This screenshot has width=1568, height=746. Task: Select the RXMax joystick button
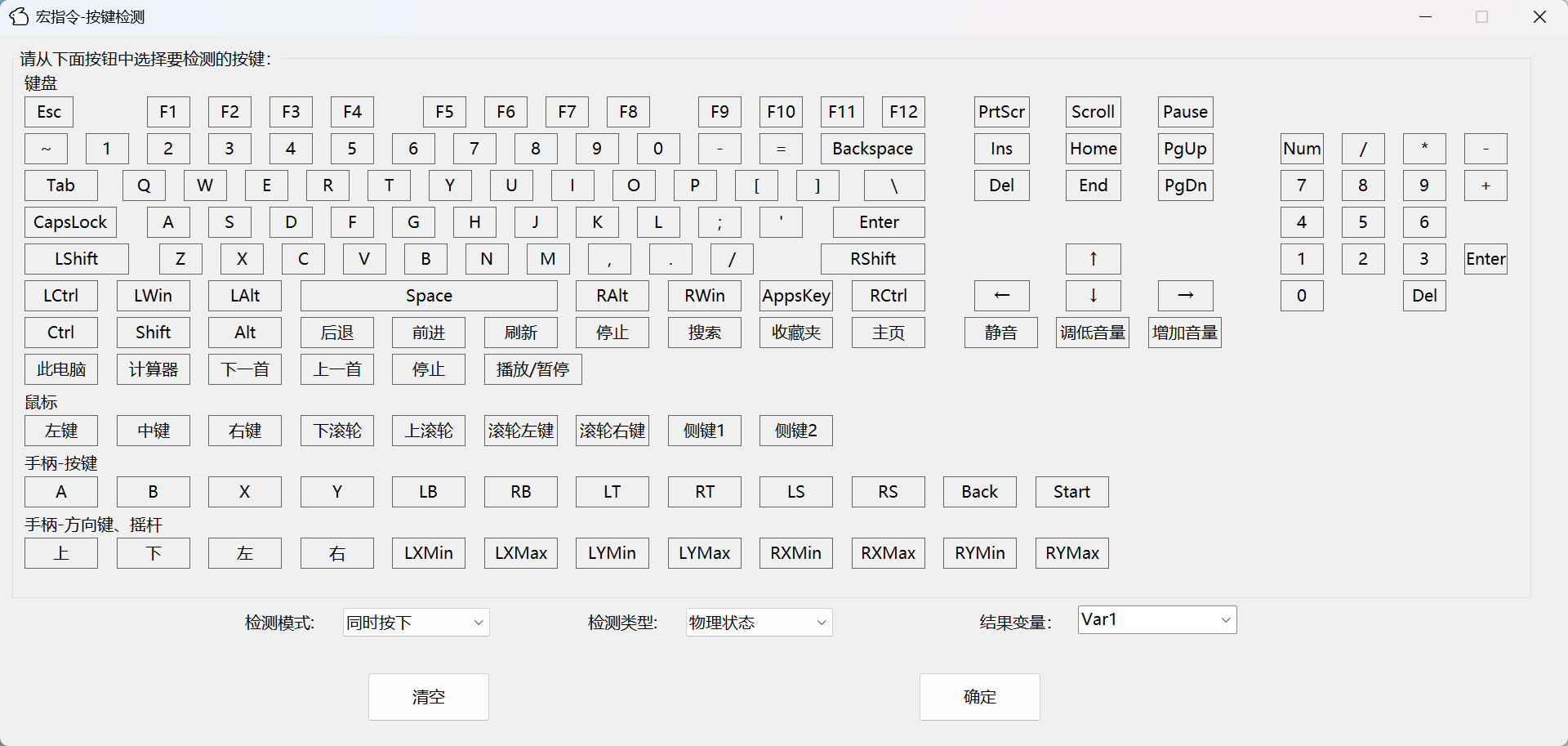click(889, 553)
